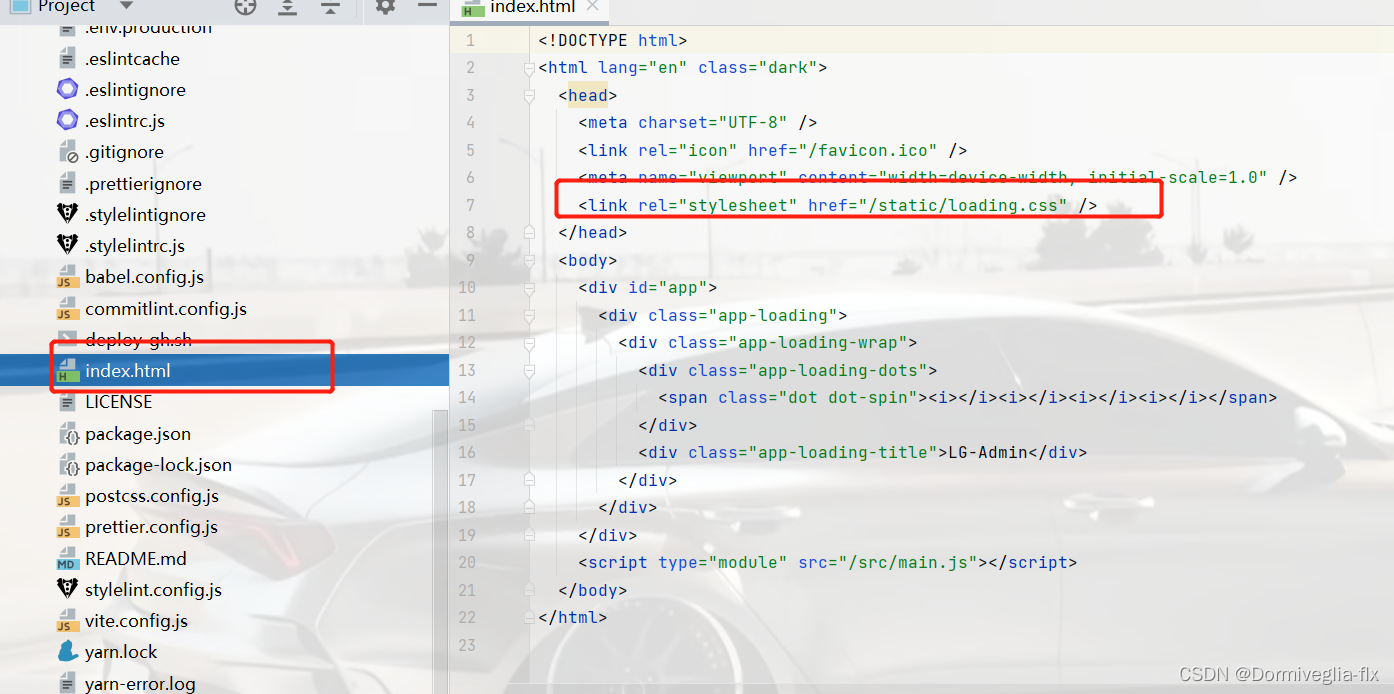The image size is (1394, 694).
Task: Select the stylelint.config.js Stylelint icon
Action: pyautogui.click(x=67, y=589)
